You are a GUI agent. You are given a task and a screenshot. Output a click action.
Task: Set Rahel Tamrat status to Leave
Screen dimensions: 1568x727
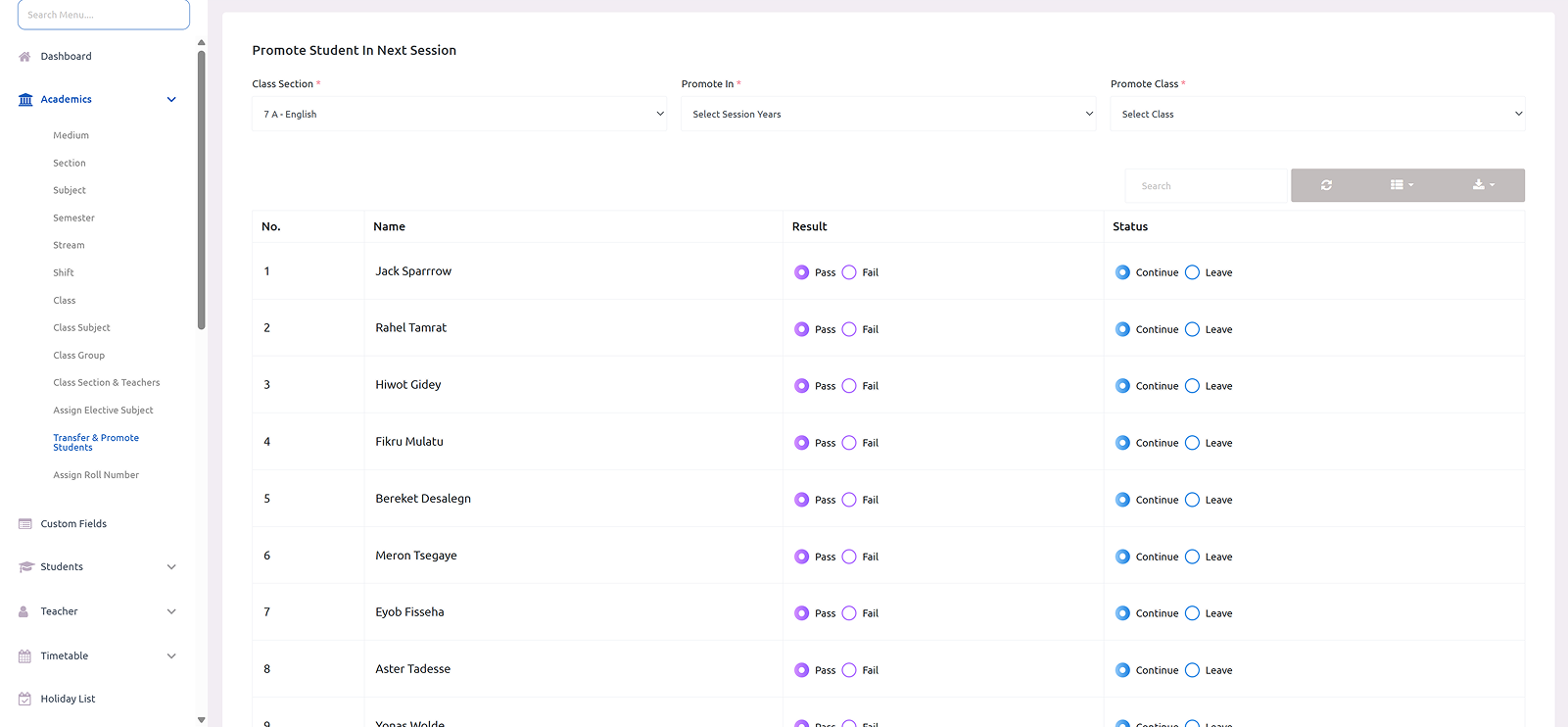pos(1192,329)
